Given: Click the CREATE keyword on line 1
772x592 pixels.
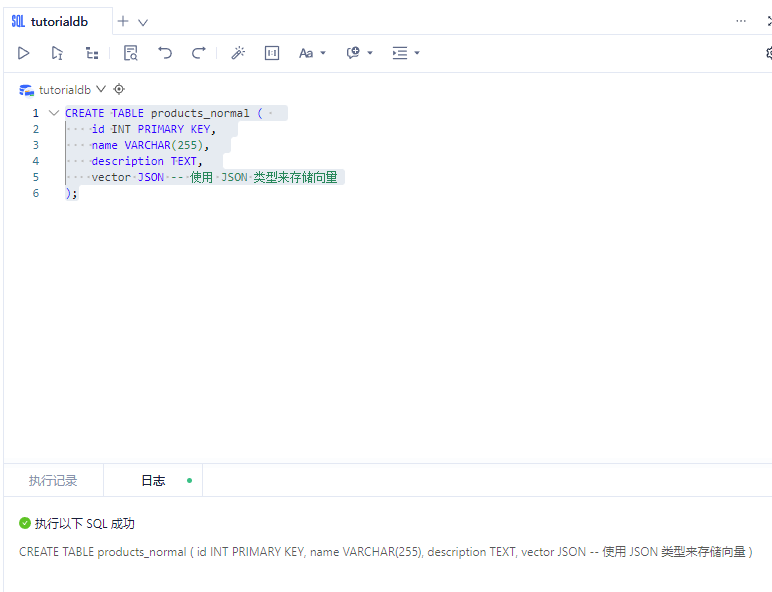Looking at the screenshot, I should tap(85, 113).
